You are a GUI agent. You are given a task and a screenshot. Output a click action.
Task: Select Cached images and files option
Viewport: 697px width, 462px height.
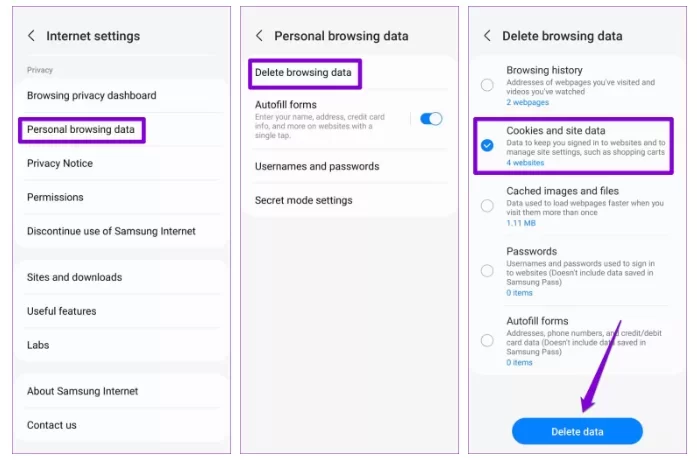coord(487,206)
